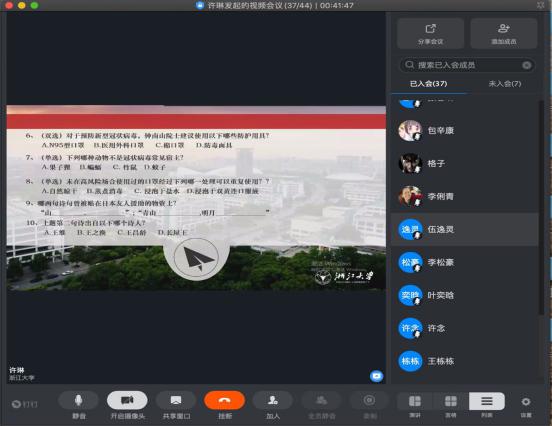Click the fullscreen icon in title bar corner
Image resolution: width=552 pixels, height=426 pixels.
tap(540, 5)
